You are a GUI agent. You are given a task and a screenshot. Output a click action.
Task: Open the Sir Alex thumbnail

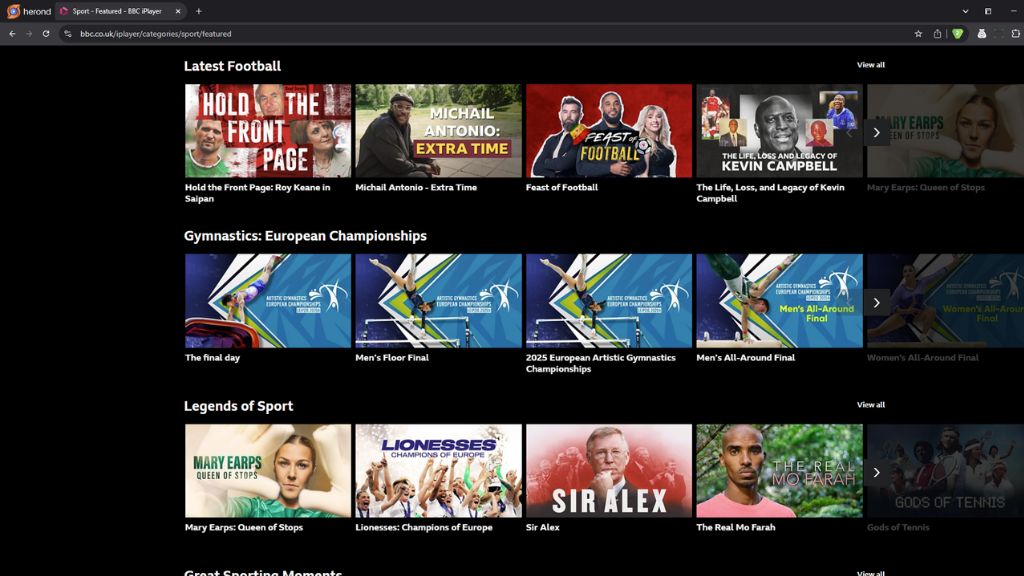[x=609, y=471]
